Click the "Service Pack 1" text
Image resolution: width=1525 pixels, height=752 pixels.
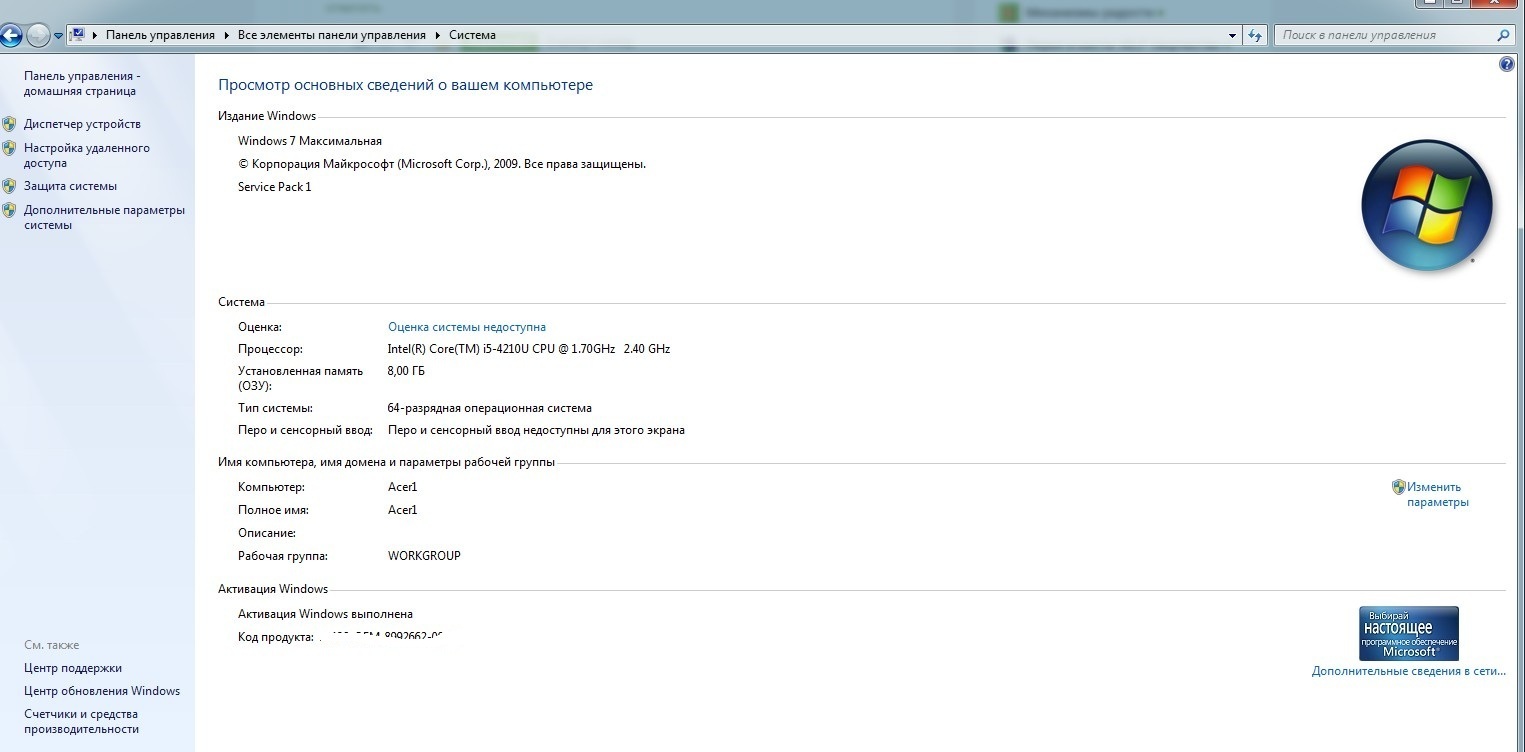point(275,187)
